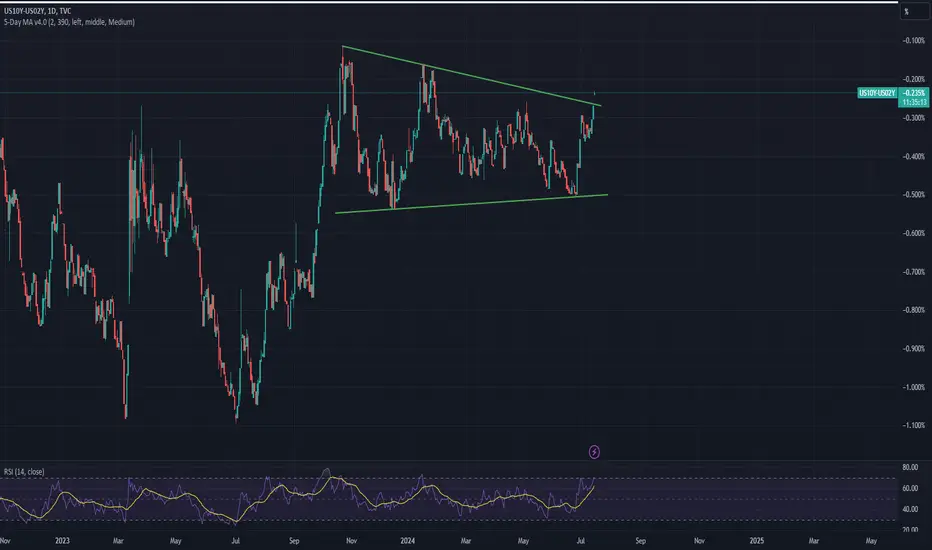Viewport: 932px width, 550px height.
Task: Click the purple lightning bolt event icon
Action: (x=594, y=452)
